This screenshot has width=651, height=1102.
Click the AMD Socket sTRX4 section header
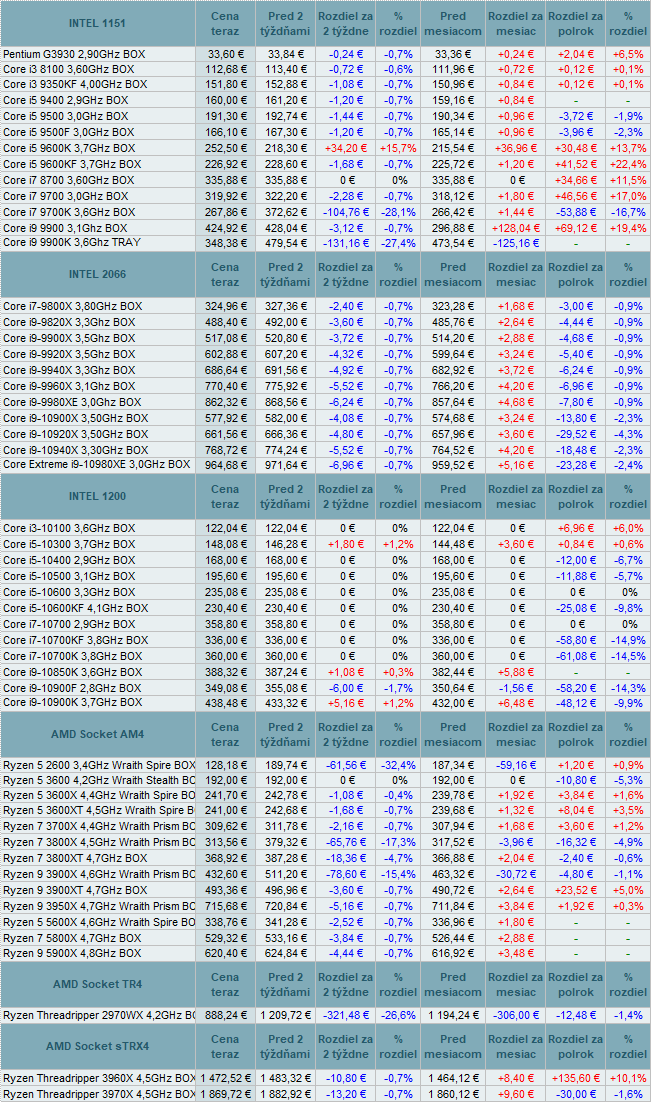click(97, 1046)
